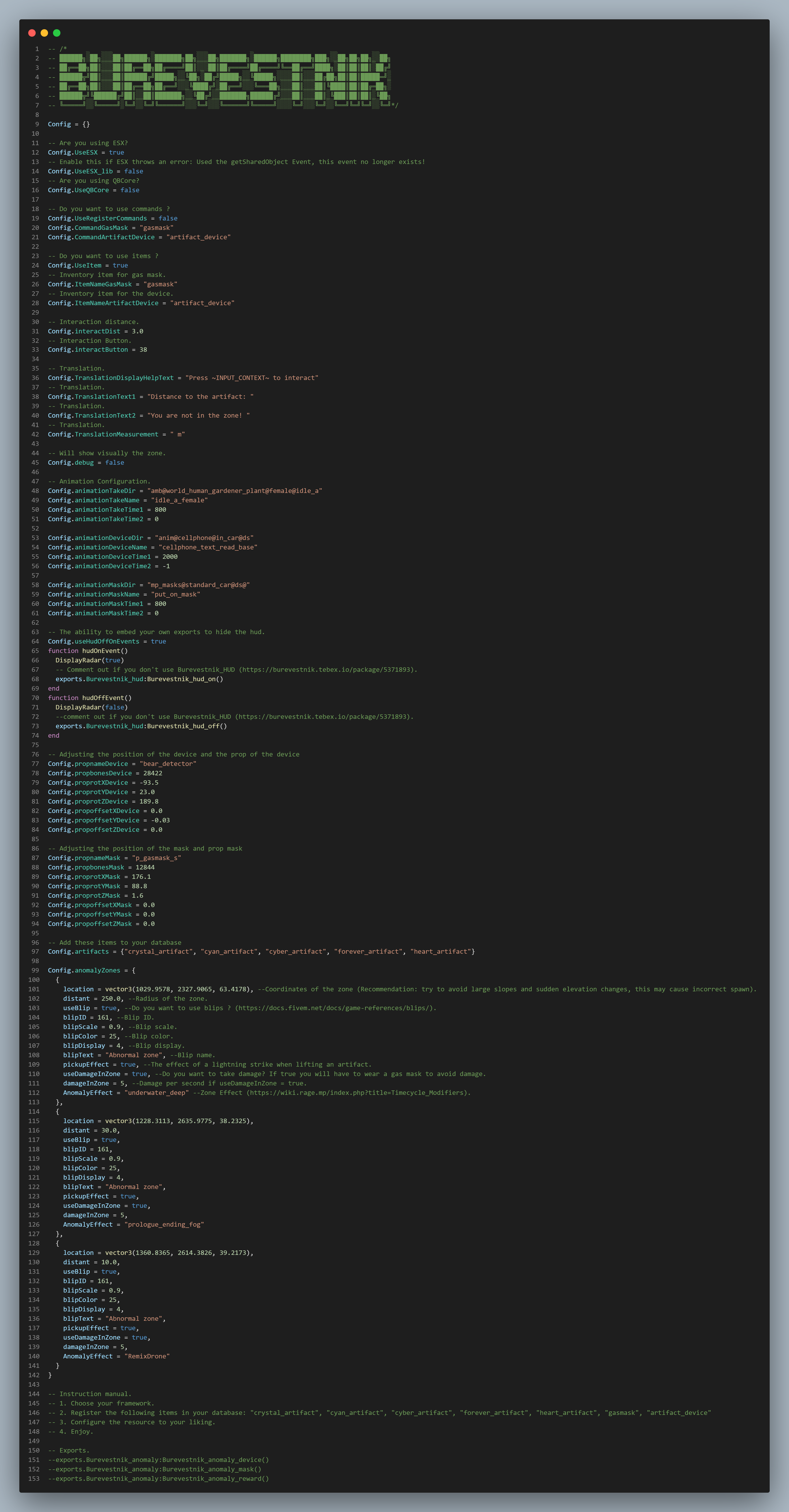Click the string "Distance to the artifact: "
The image size is (789, 1512).
[201, 397]
